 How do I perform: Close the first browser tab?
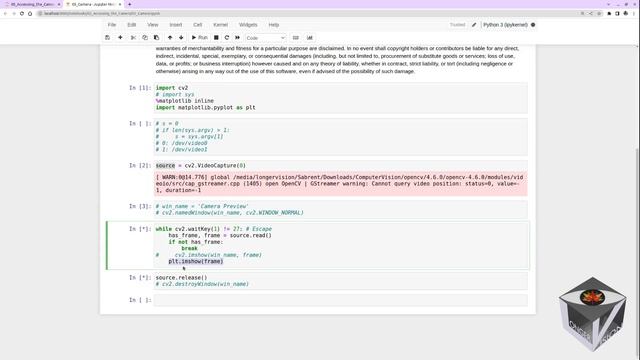click(x=58, y=4)
